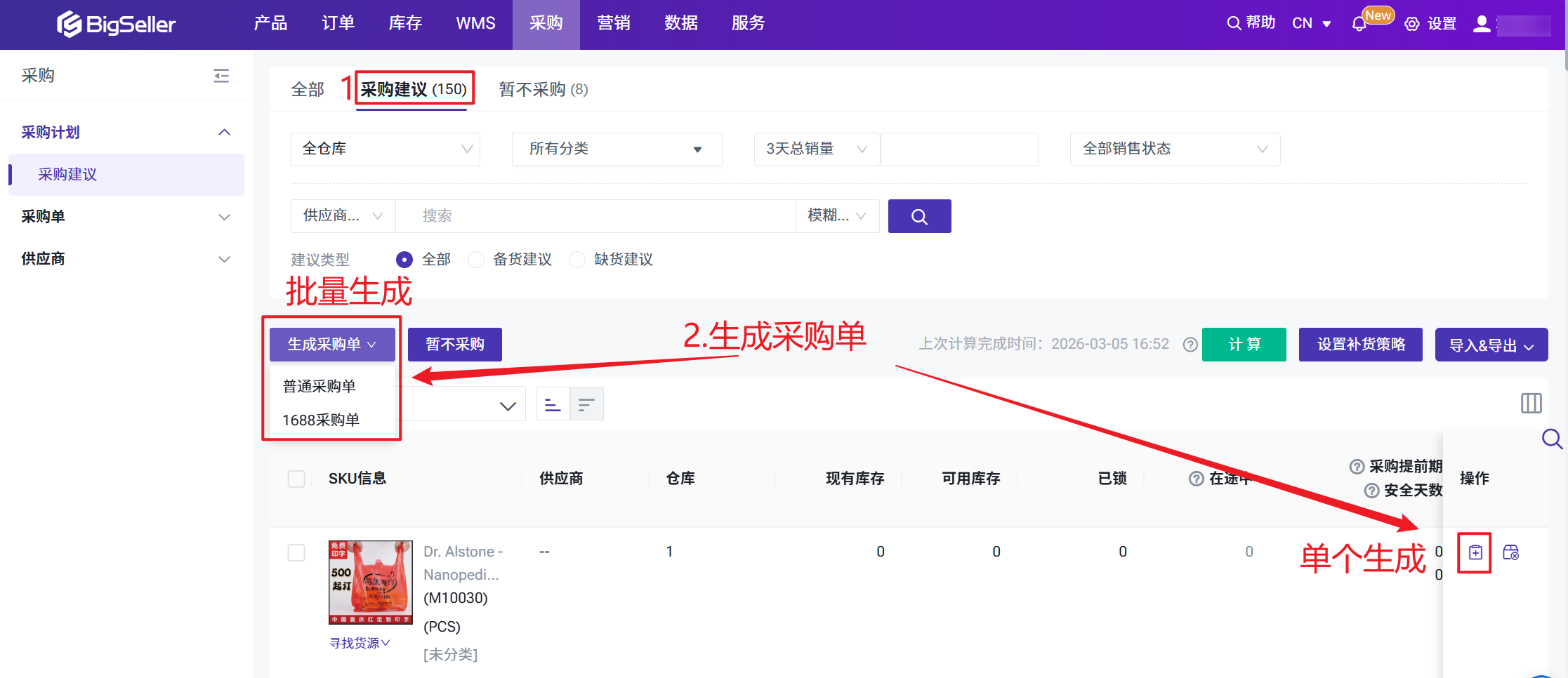Expand the 导入&导出 dropdown button
1568x678 pixels.
(1491, 345)
